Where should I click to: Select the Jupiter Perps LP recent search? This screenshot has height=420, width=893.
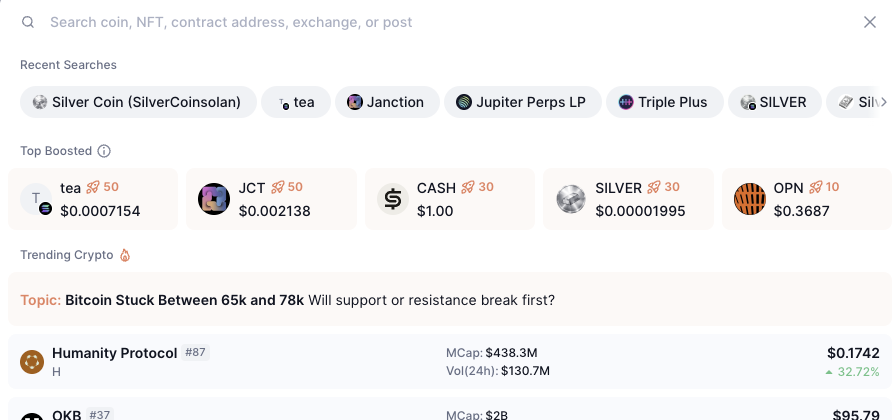523,102
